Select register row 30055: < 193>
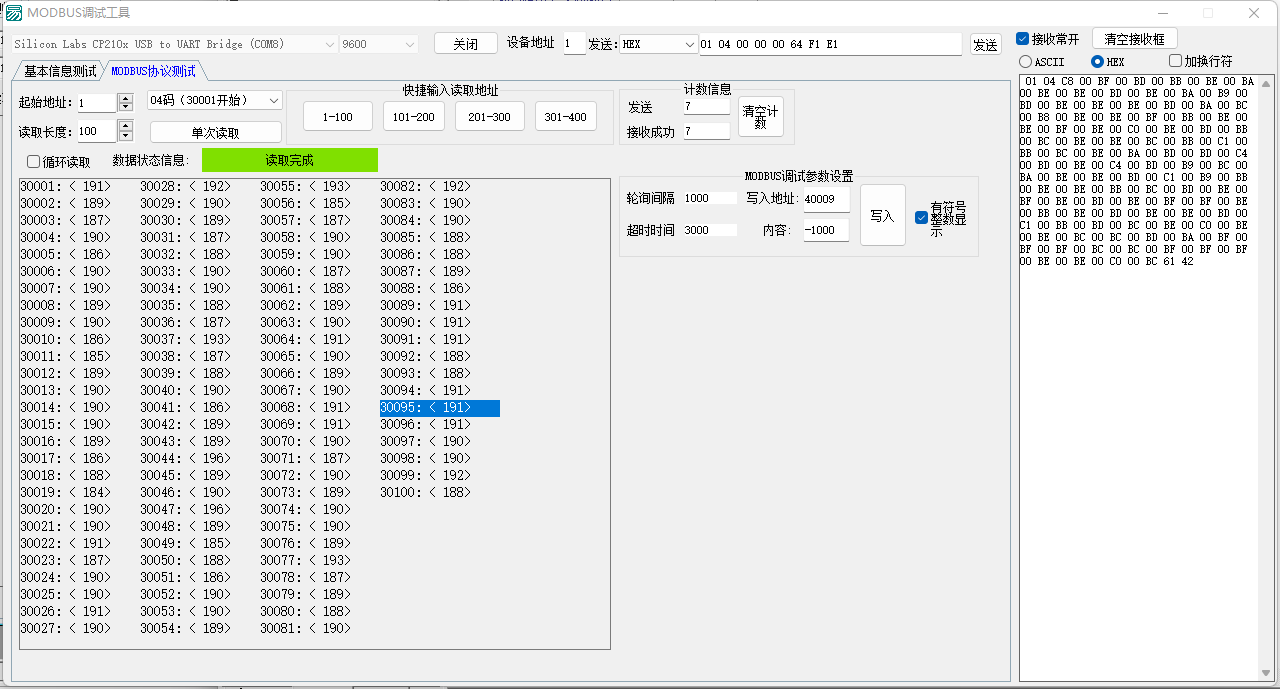The width and height of the screenshot is (1280, 689). pyautogui.click(x=306, y=187)
